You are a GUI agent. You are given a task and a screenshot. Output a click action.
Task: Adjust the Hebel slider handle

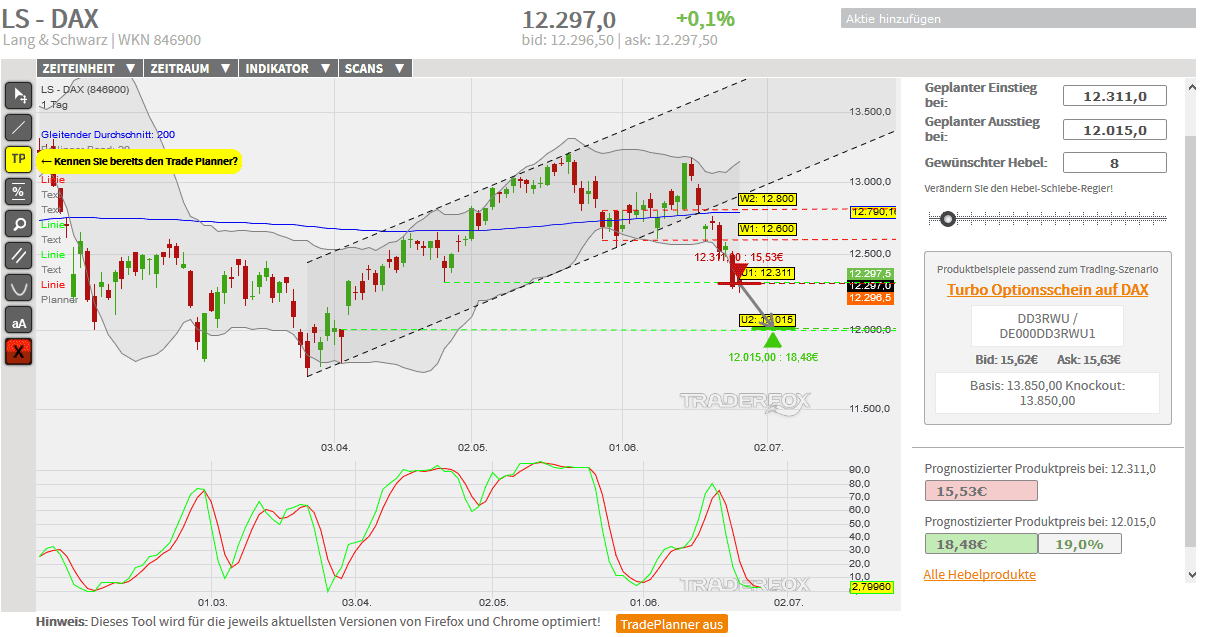coord(948,218)
